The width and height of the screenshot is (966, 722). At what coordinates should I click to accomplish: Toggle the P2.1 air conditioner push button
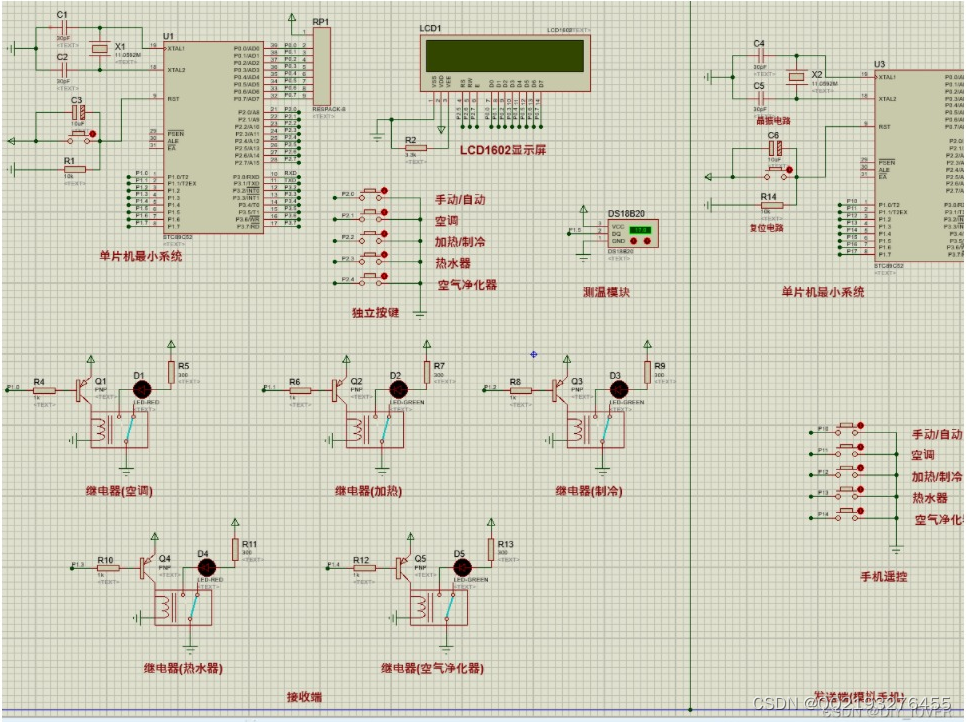pyautogui.click(x=373, y=214)
